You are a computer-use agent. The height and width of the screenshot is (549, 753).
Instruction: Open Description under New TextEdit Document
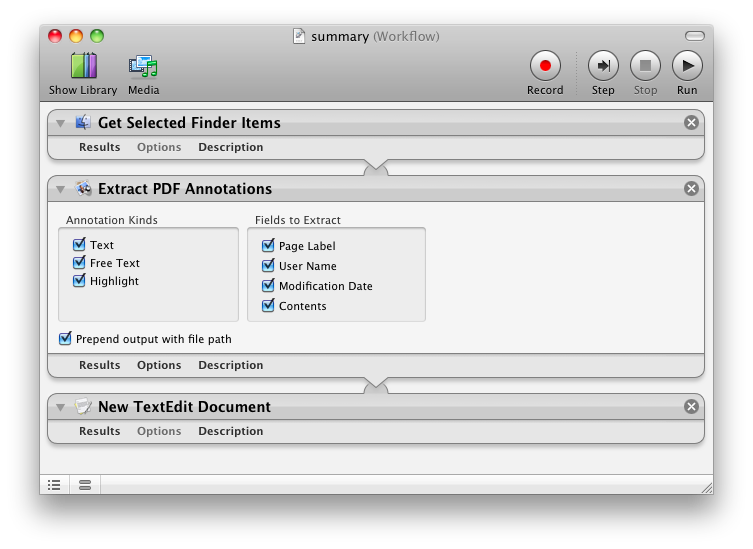point(231,431)
